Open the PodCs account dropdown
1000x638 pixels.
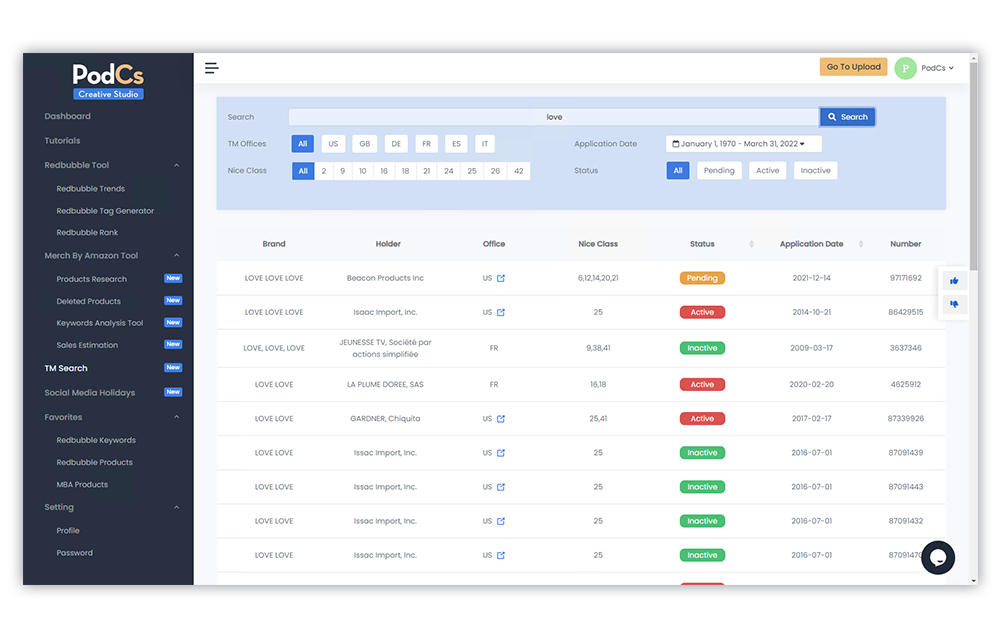pos(938,68)
